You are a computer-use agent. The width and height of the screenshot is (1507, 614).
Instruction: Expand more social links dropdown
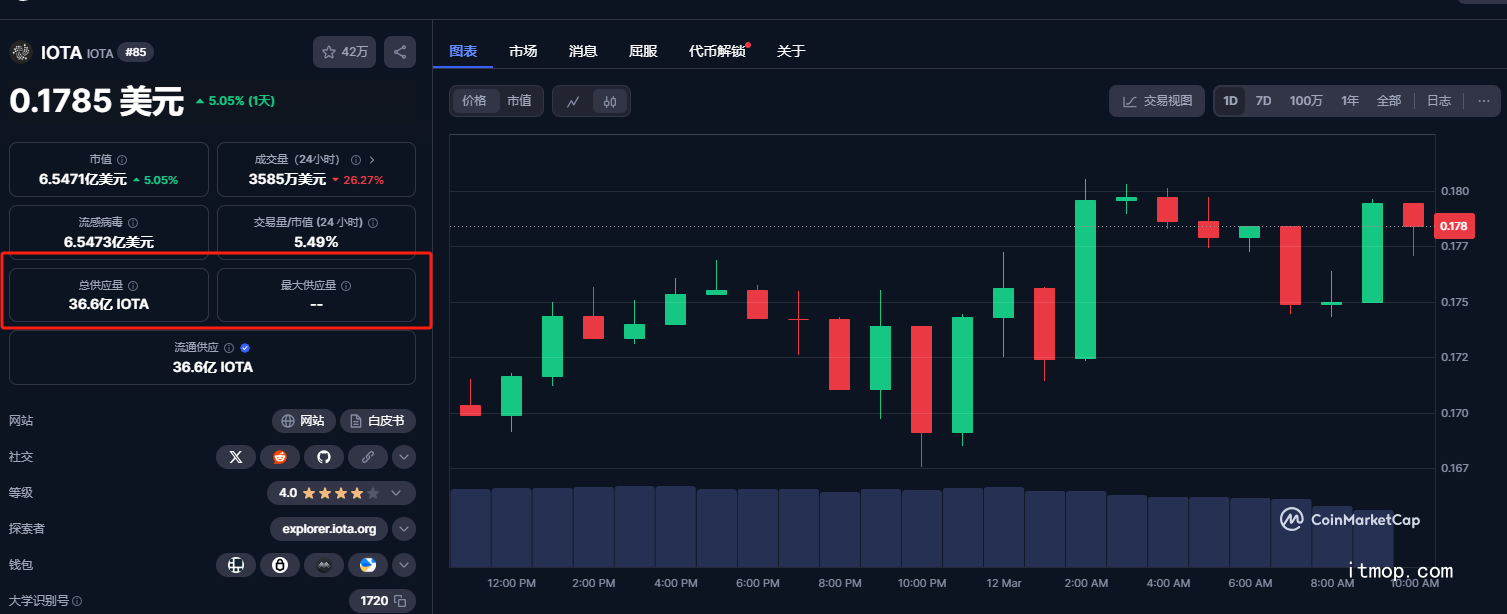coord(403,457)
